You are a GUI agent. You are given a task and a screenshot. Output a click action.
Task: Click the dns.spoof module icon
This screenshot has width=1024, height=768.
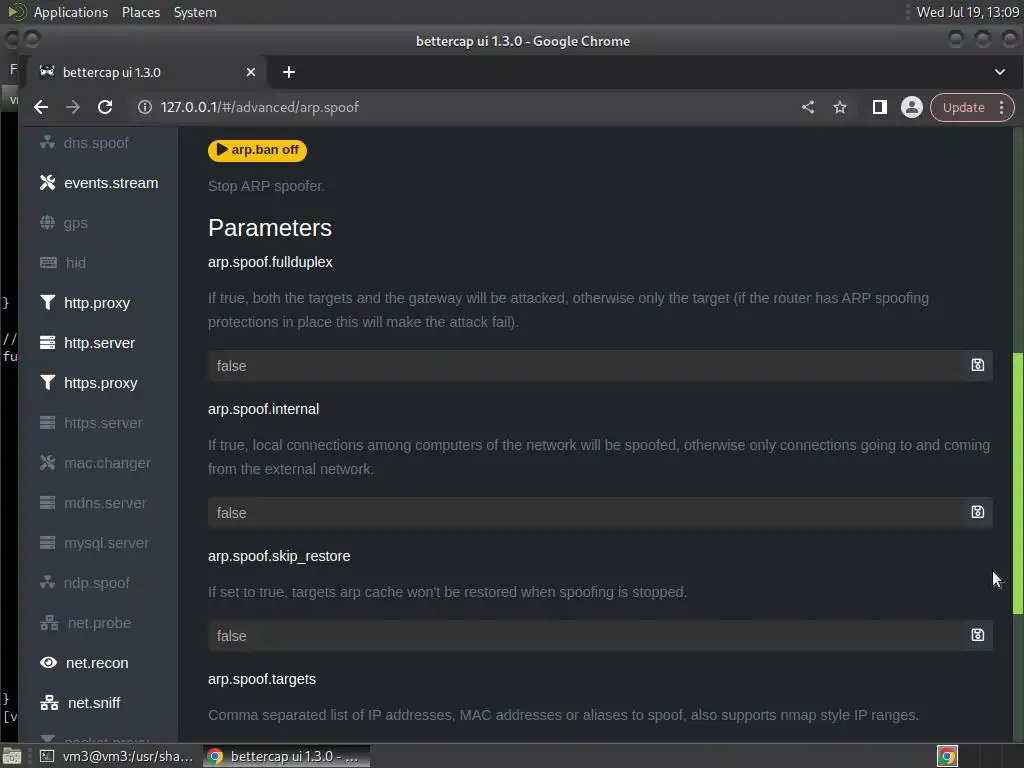[47, 142]
